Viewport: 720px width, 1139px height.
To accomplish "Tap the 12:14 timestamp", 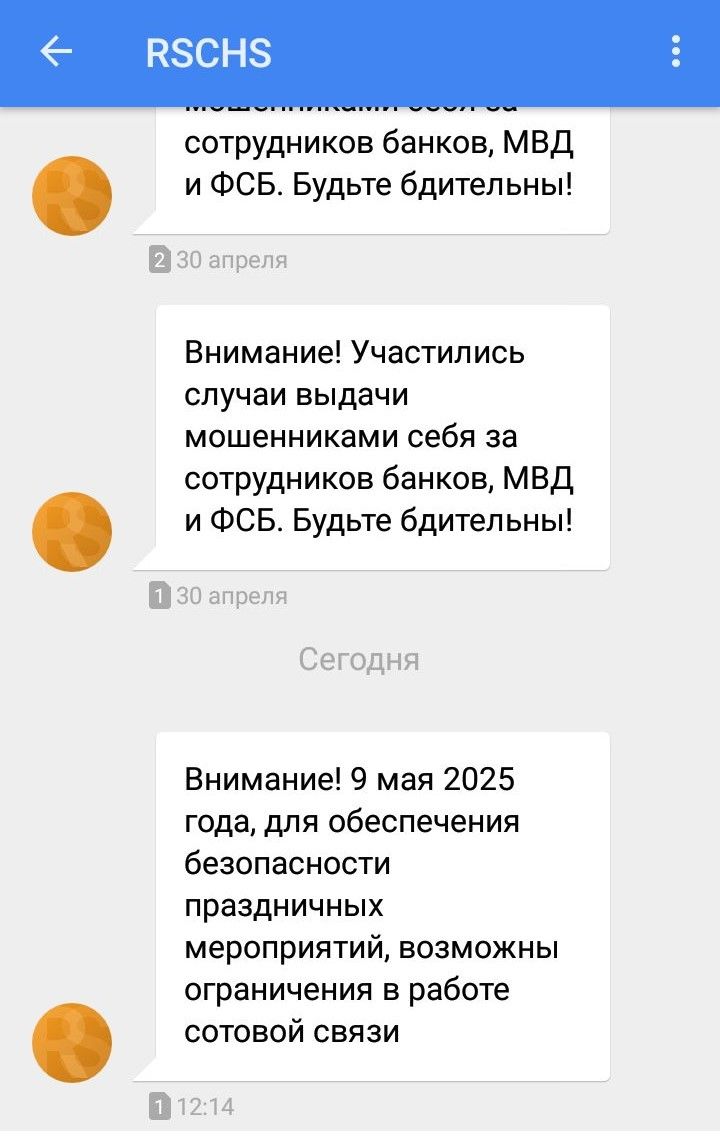I will click(206, 1107).
